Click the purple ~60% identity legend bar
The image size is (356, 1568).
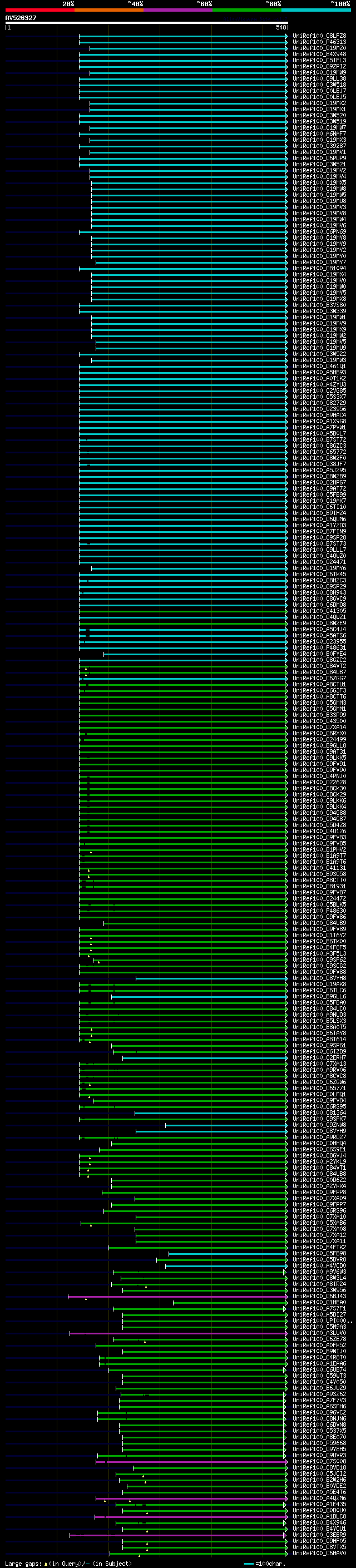pos(177,11)
